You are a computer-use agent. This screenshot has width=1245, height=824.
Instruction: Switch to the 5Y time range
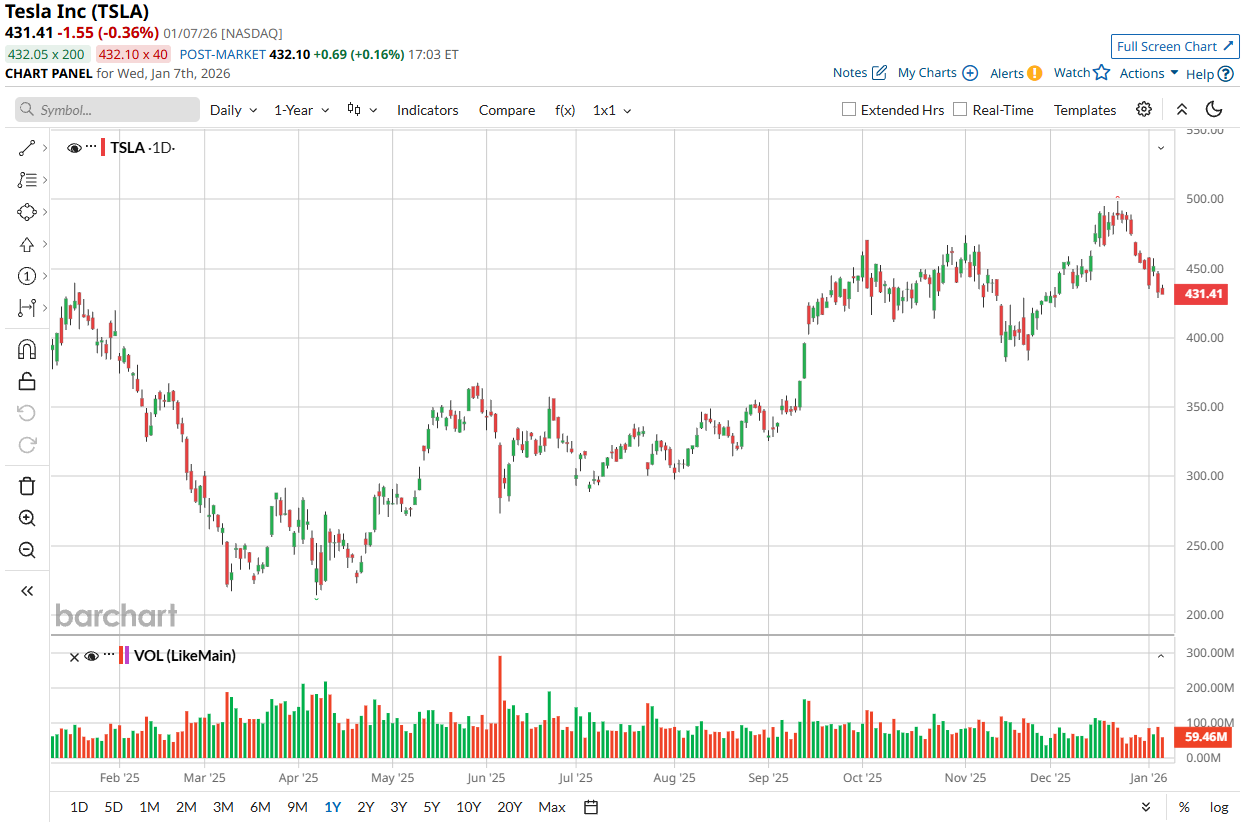(x=431, y=807)
